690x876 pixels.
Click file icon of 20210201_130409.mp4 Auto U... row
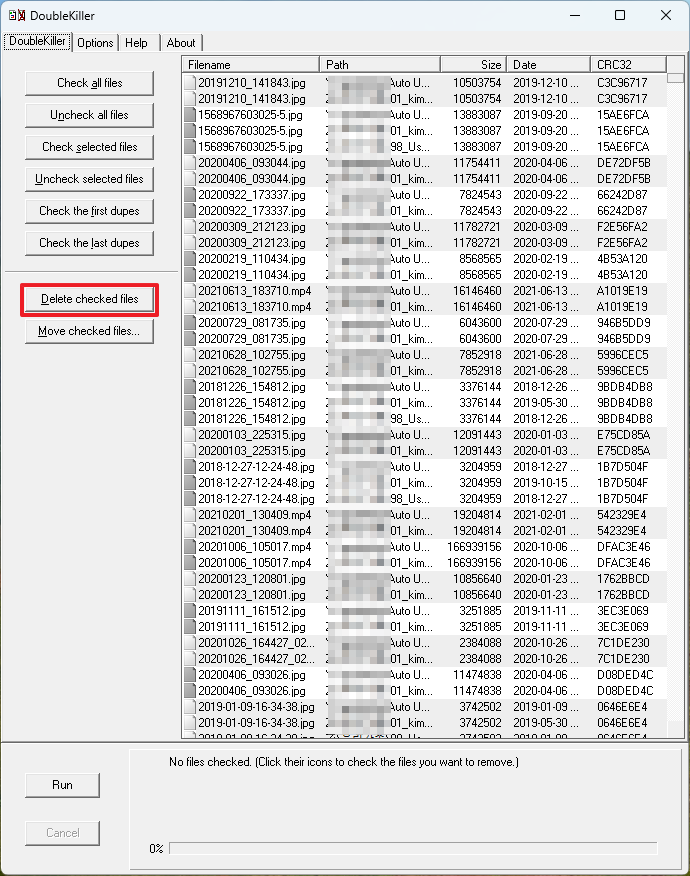tap(190, 515)
